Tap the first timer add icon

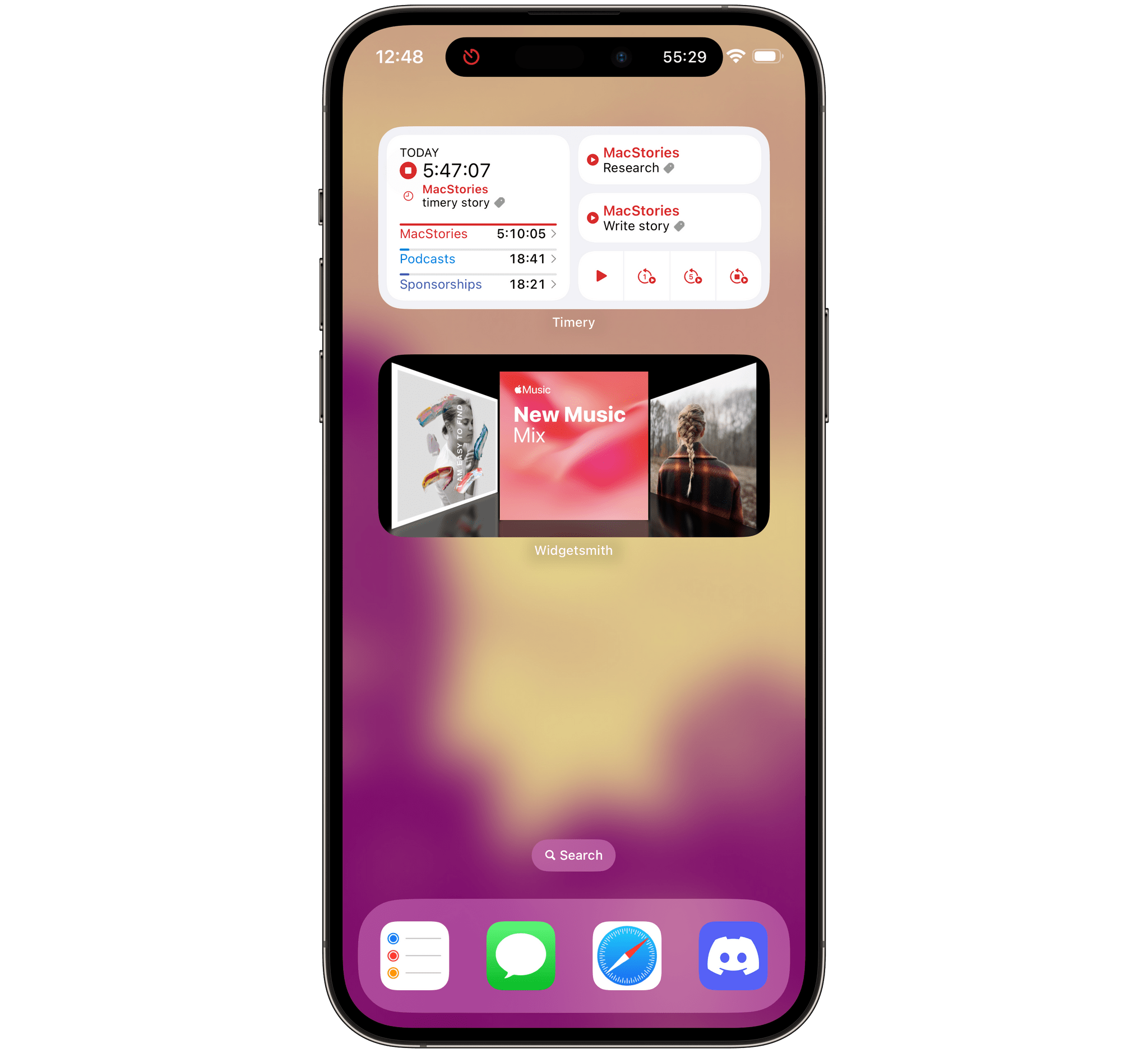click(645, 276)
